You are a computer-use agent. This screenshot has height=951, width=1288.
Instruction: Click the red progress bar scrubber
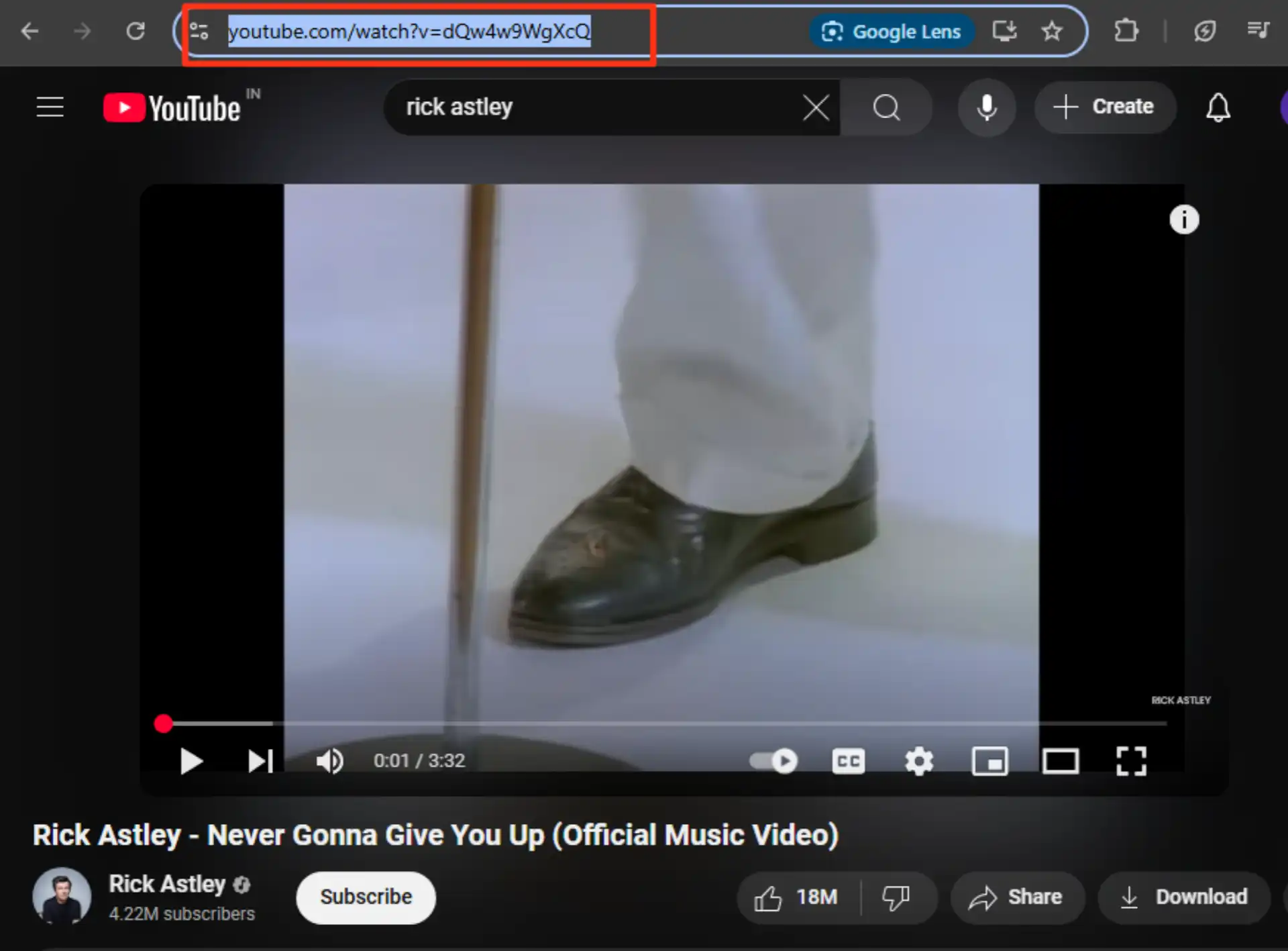pyautogui.click(x=164, y=723)
